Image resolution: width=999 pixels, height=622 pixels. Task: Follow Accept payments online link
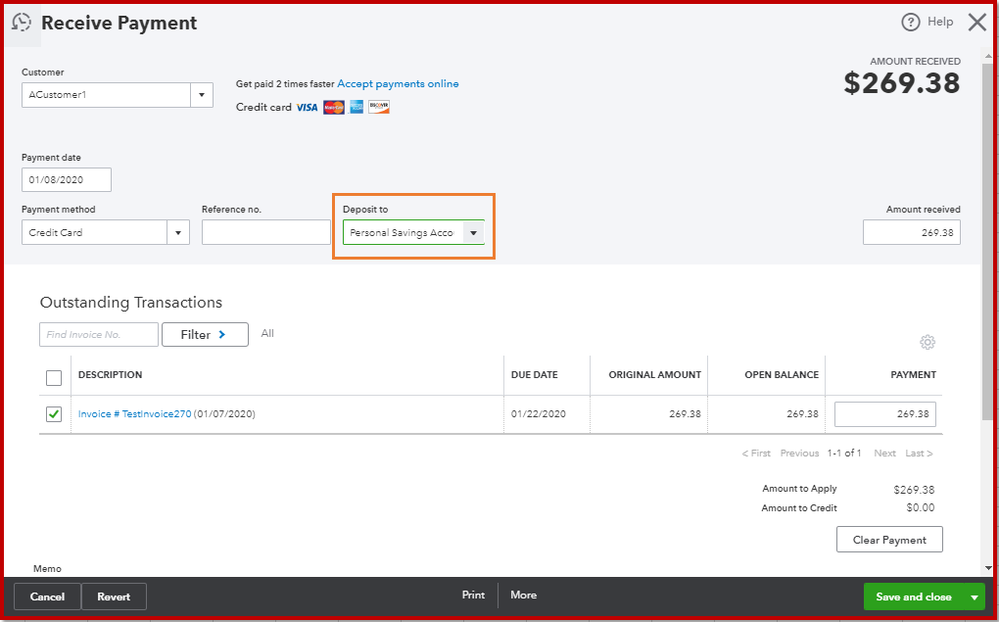[398, 83]
